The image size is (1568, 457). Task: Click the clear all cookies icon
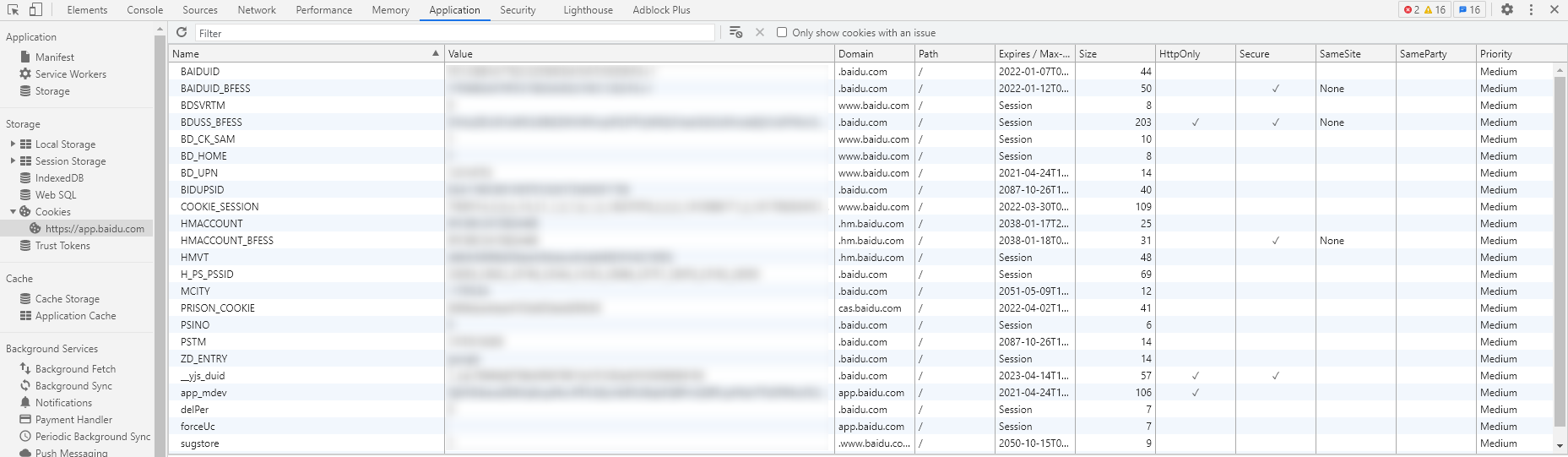[x=735, y=32]
